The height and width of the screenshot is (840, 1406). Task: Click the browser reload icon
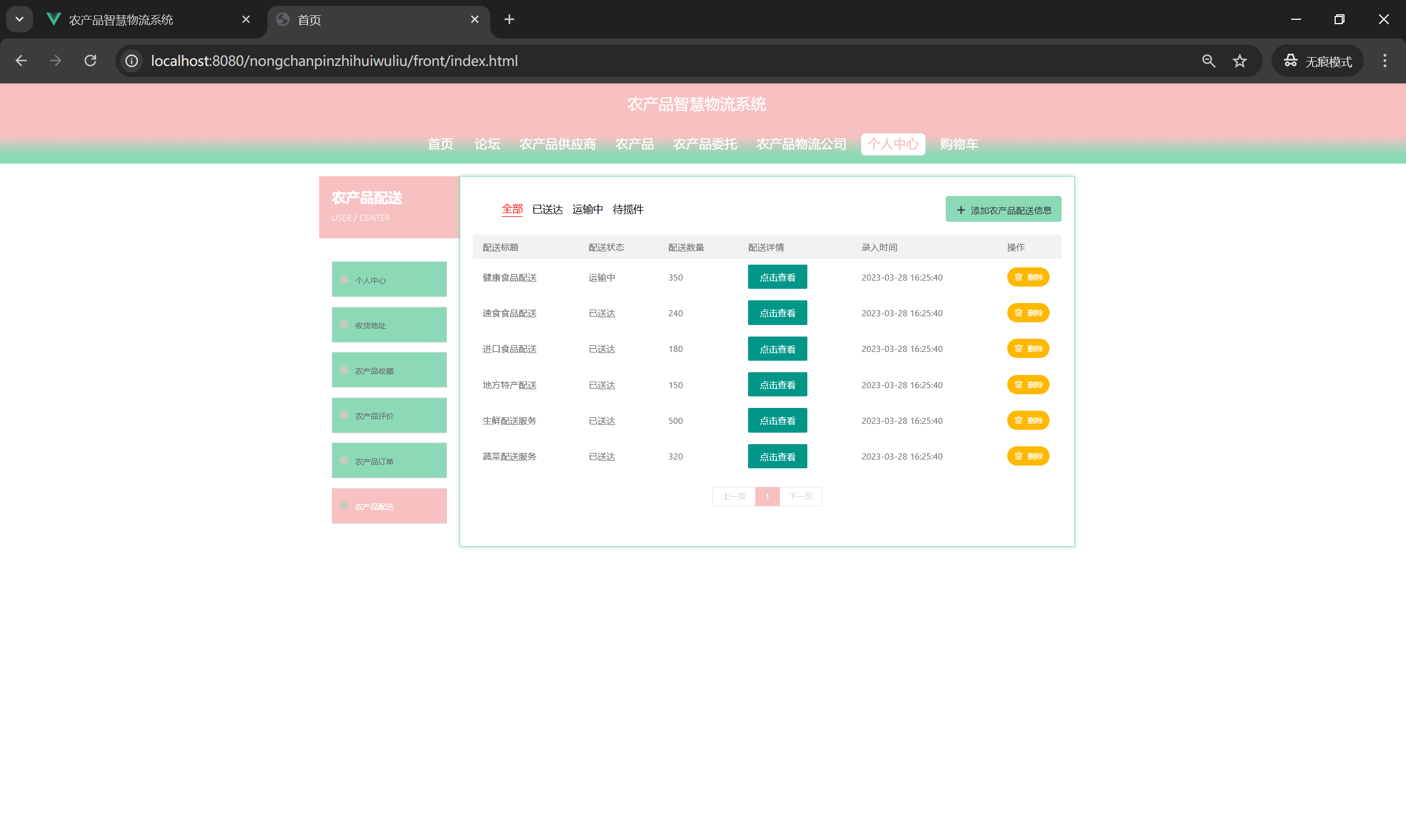(90, 60)
